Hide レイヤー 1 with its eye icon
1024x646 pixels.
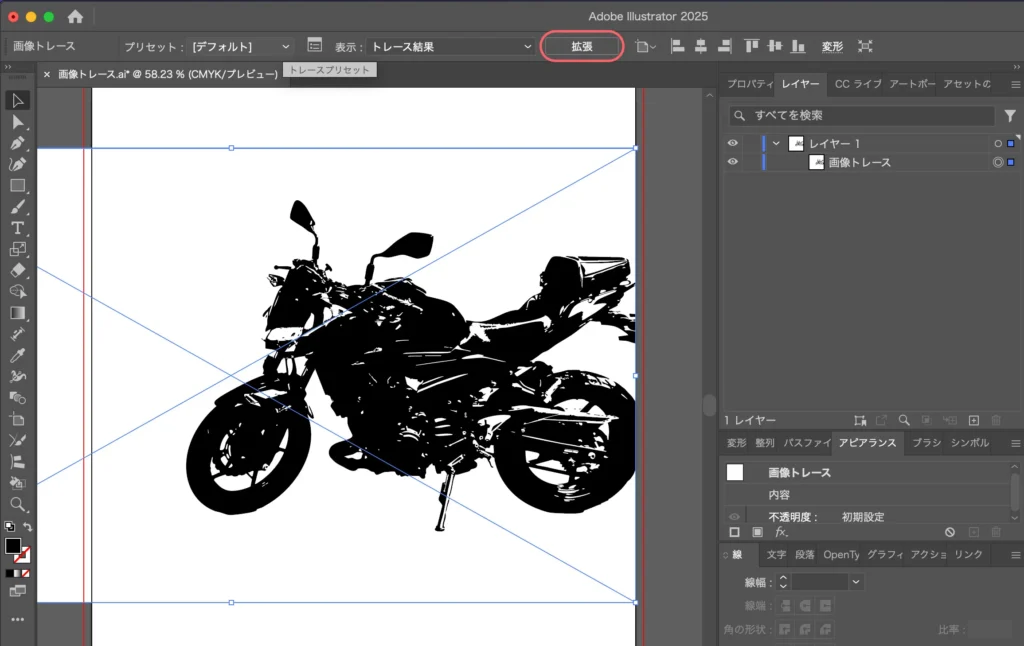pos(732,144)
